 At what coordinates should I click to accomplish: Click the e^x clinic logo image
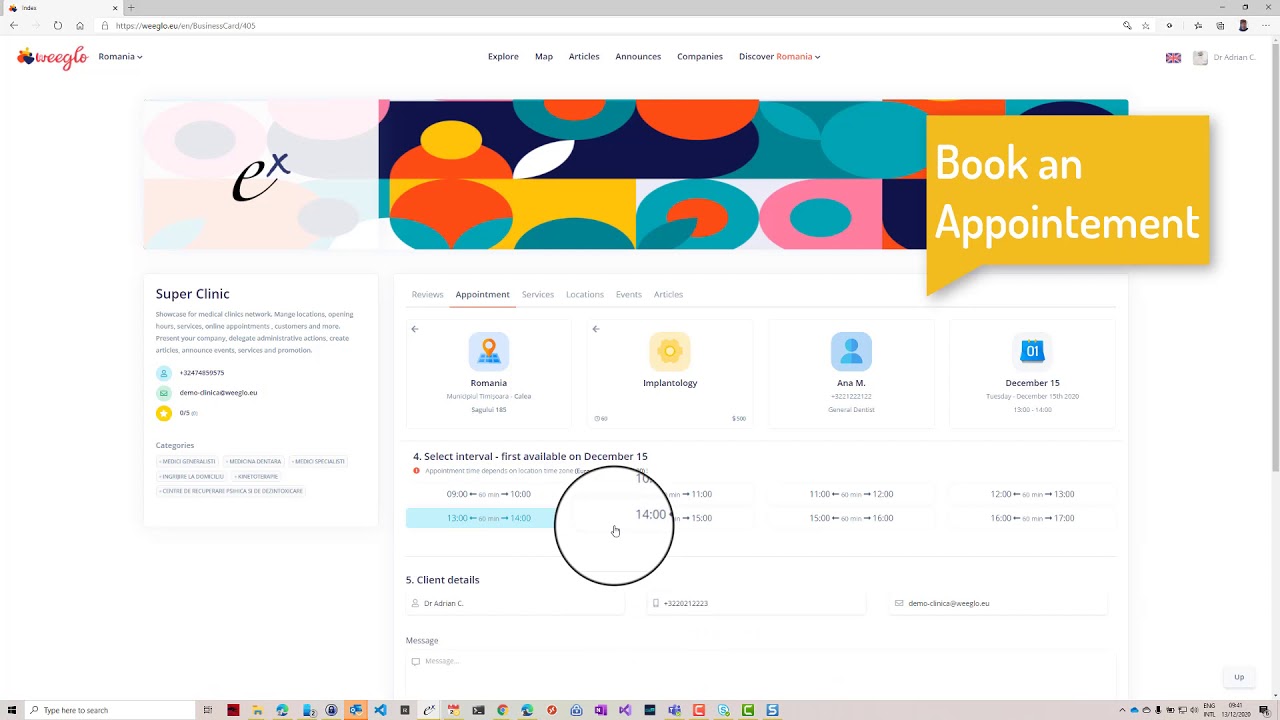coord(261,176)
